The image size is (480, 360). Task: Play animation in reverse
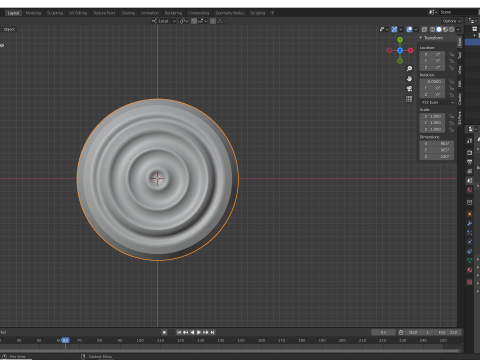coord(192,332)
